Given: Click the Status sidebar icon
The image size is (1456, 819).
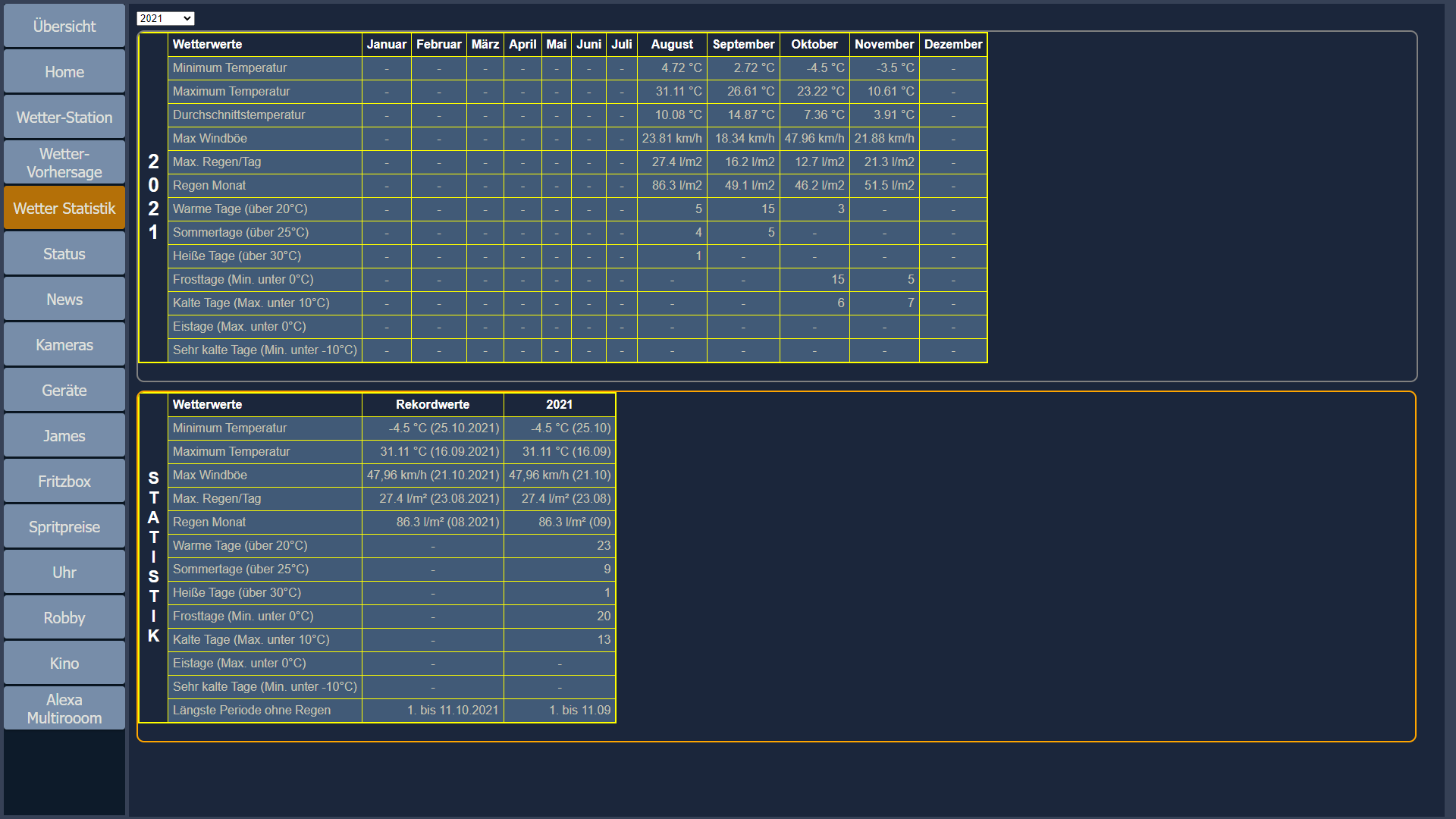Looking at the screenshot, I should 65,254.
